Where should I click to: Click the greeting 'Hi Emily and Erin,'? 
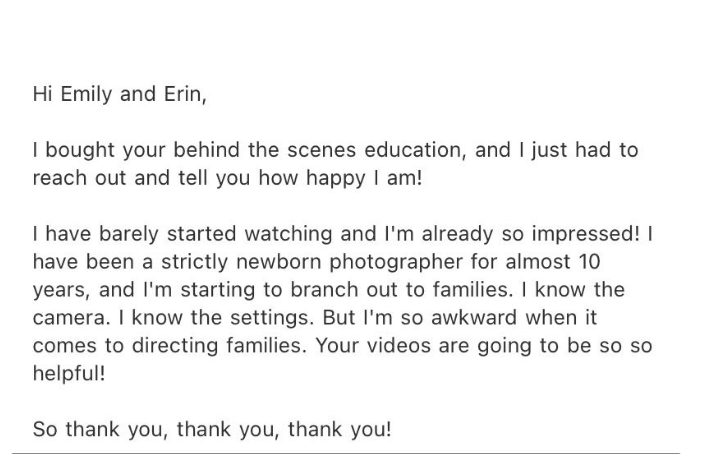point(119,94)
